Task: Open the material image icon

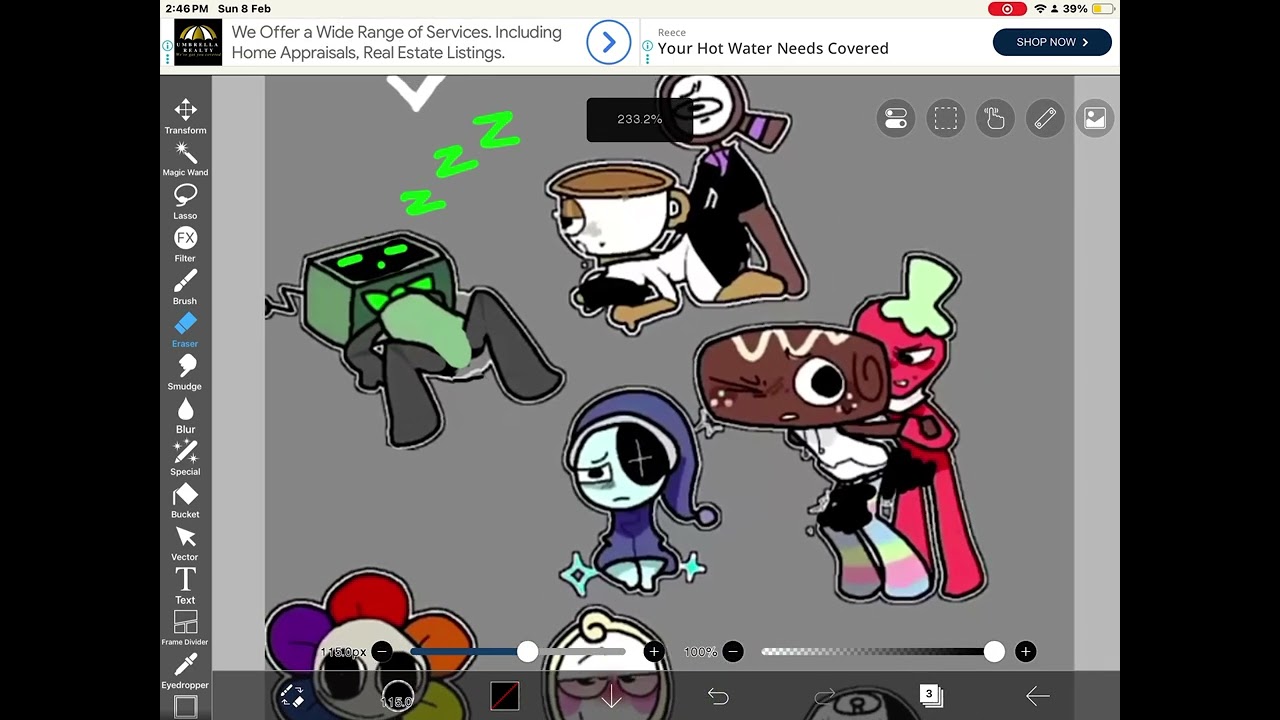Action: coord(1095,119)
